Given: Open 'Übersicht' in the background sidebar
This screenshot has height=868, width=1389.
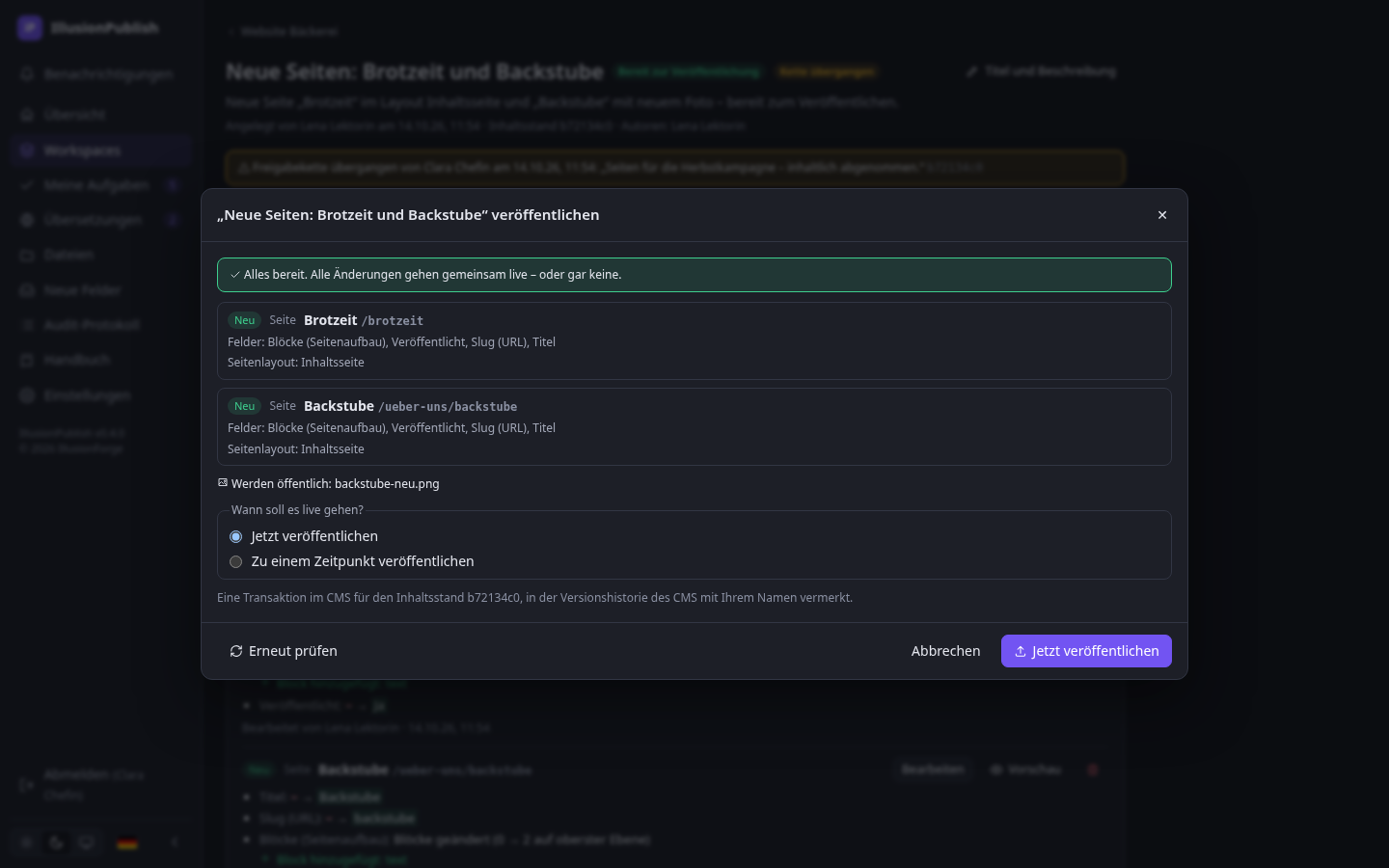Looking at the screenshot, I should point(100,115).
